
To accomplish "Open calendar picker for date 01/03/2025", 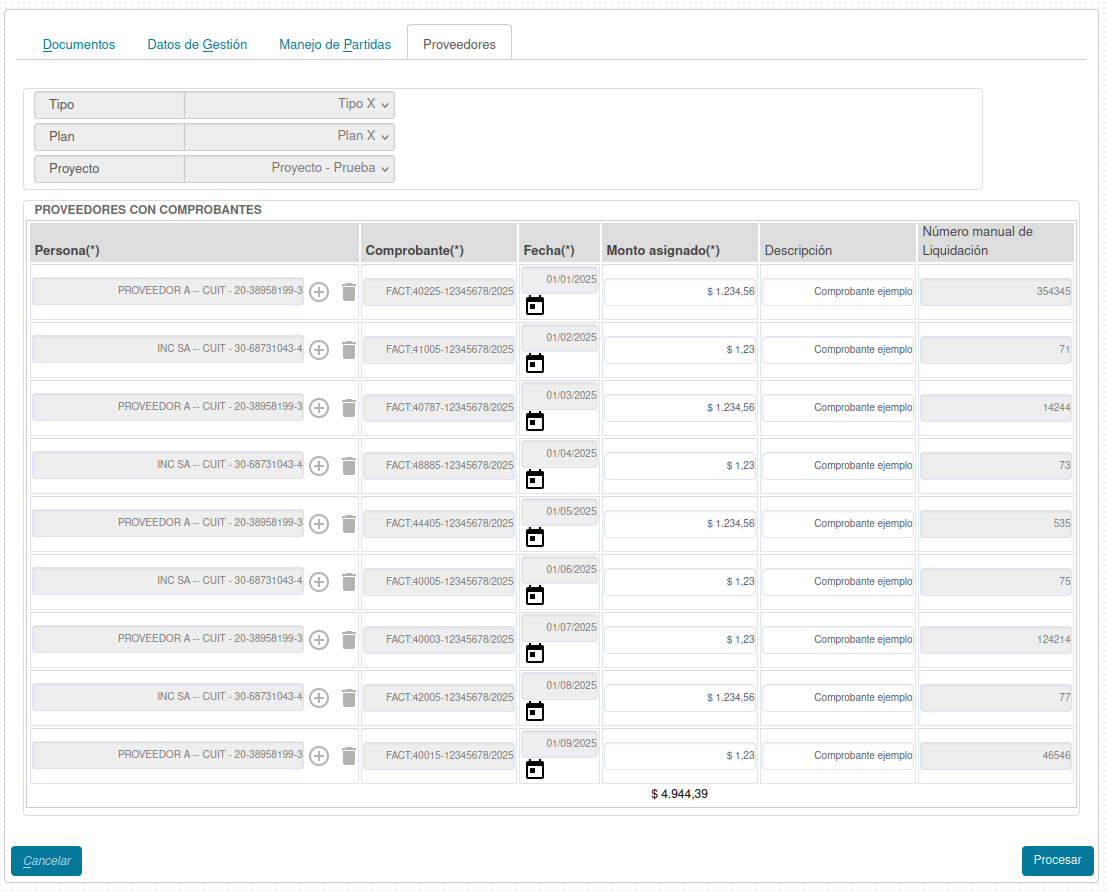I will tap(535, 421).
